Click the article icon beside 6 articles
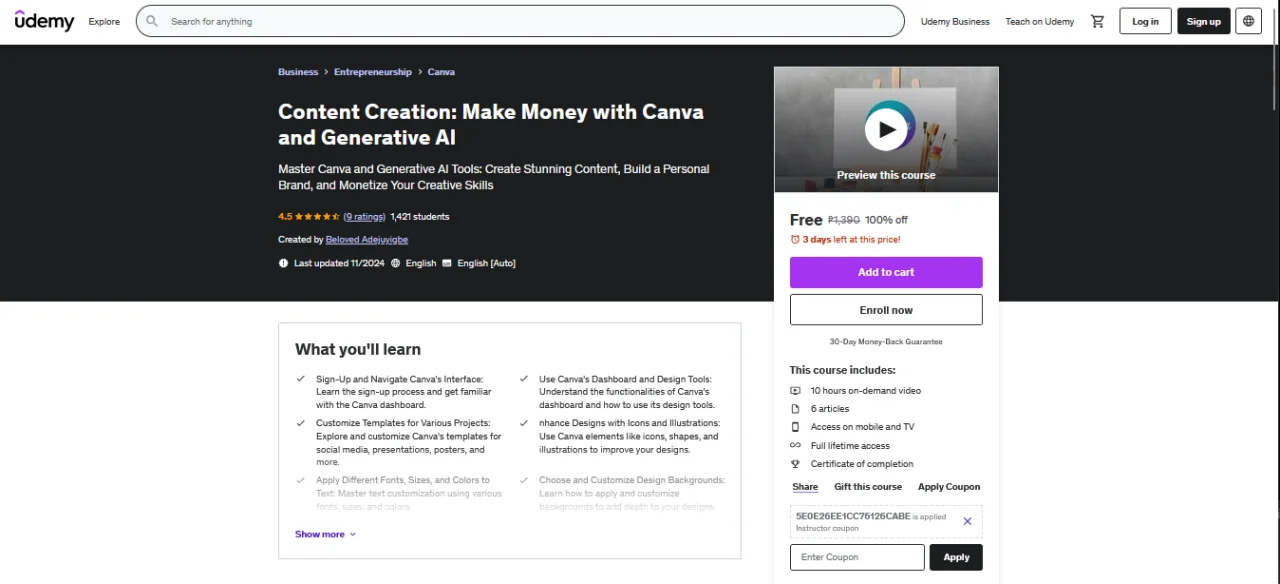1280x584 pixels. pyautogui.click(x=795, y=409)
